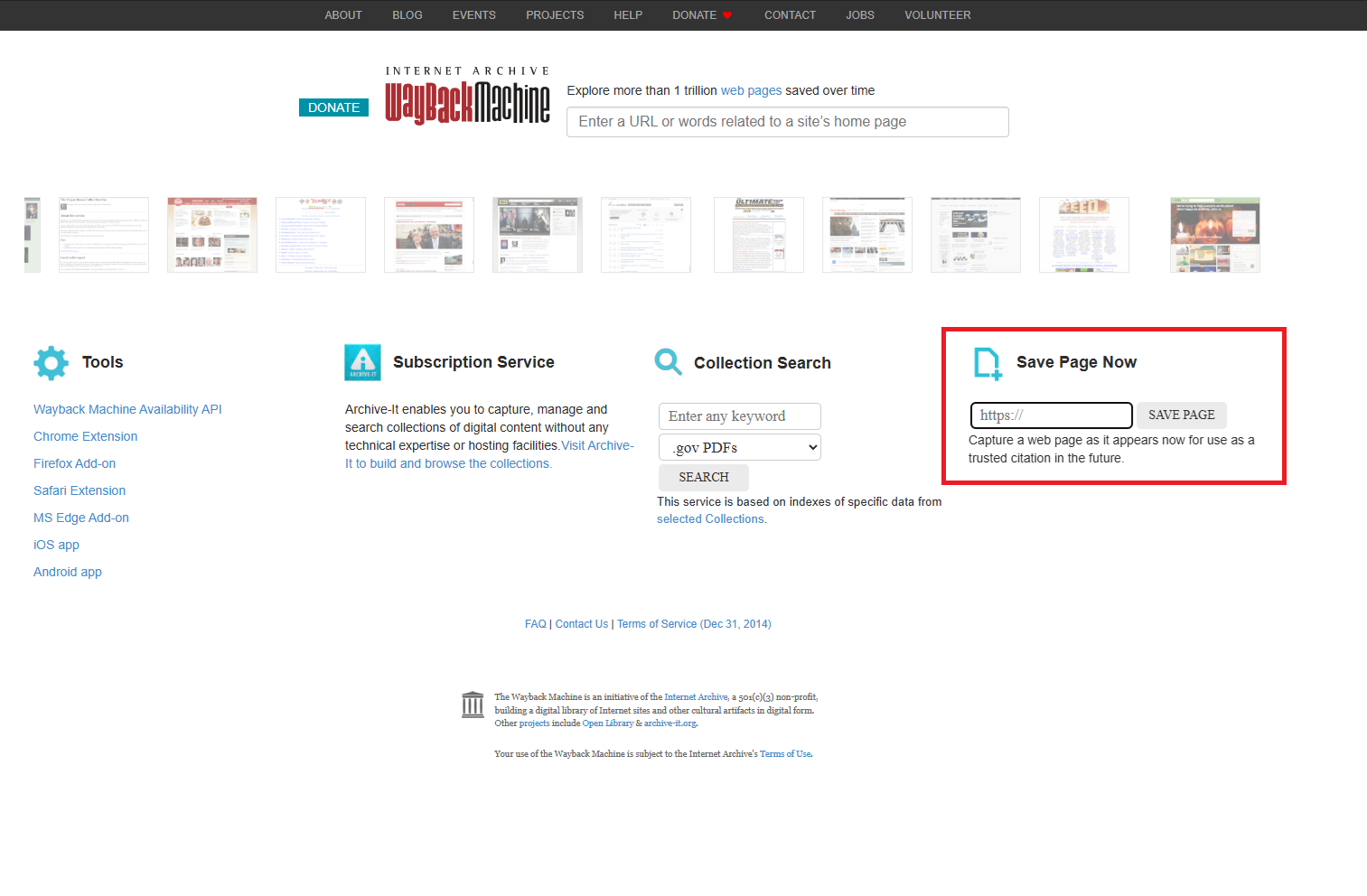Screen dimensions: 1367x896
Task: Click the SEARCH button
Action: pos(704,477)
